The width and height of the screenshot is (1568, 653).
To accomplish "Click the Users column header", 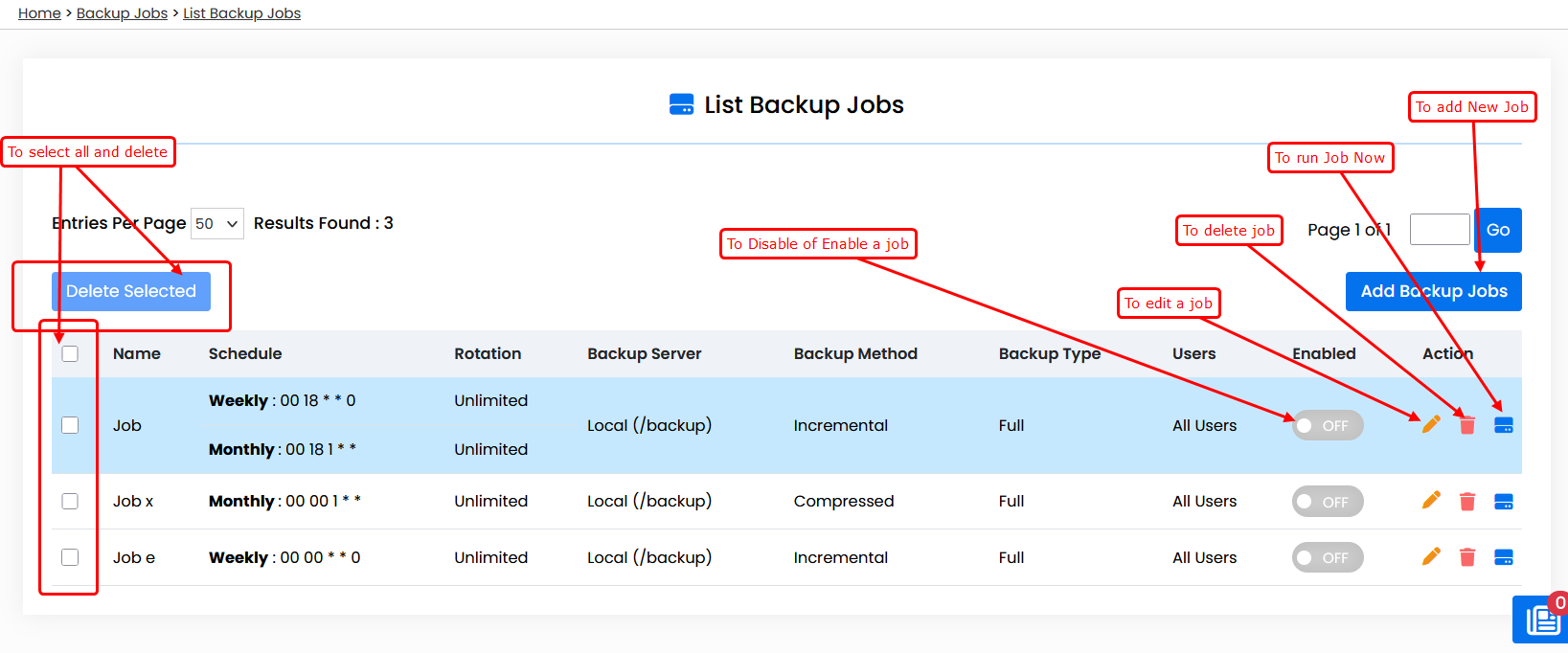I will (x=1193, y=353).
